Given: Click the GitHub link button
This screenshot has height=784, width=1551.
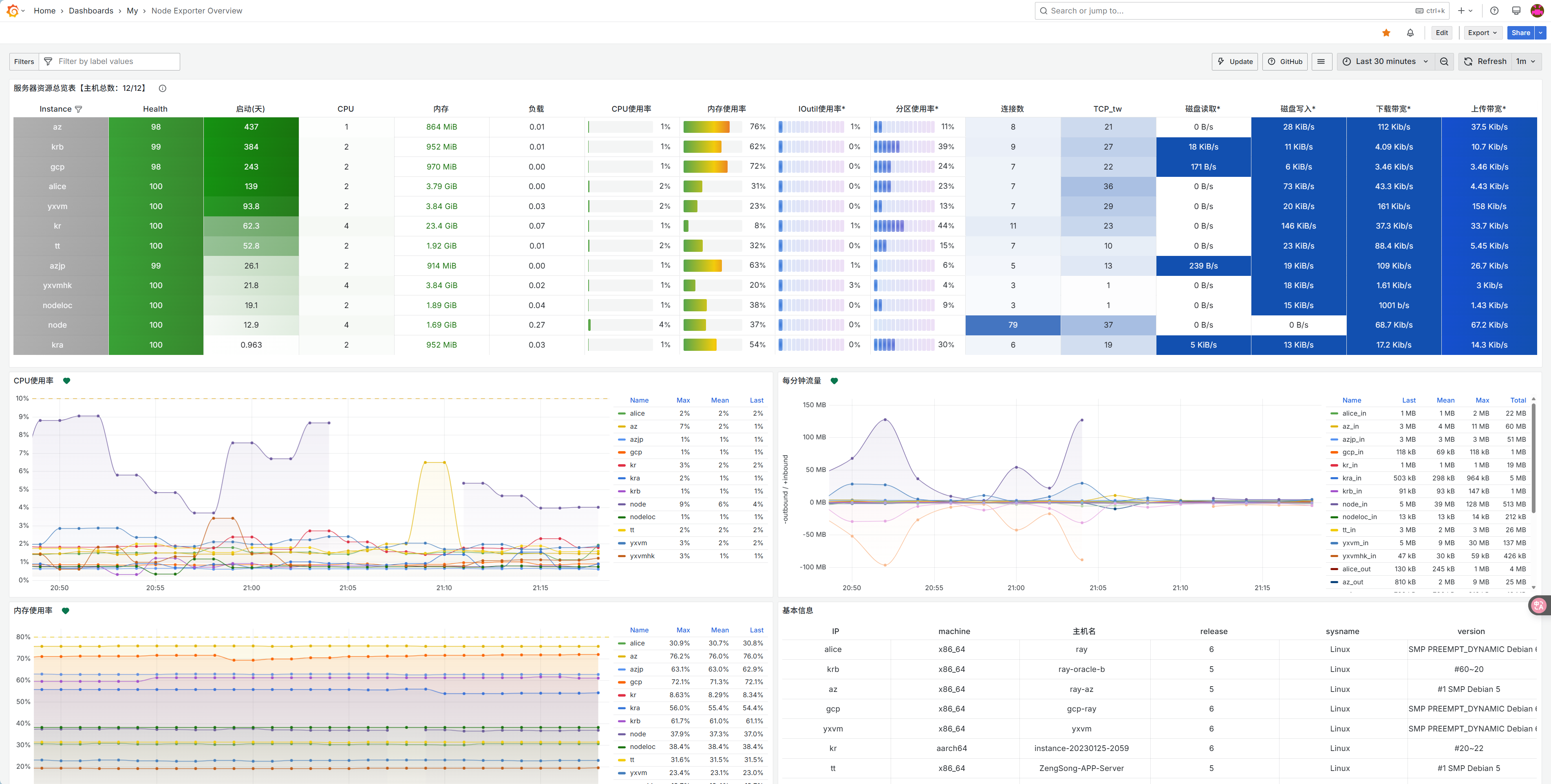Looking at the screenshot, I should [x=1285, y=62].
